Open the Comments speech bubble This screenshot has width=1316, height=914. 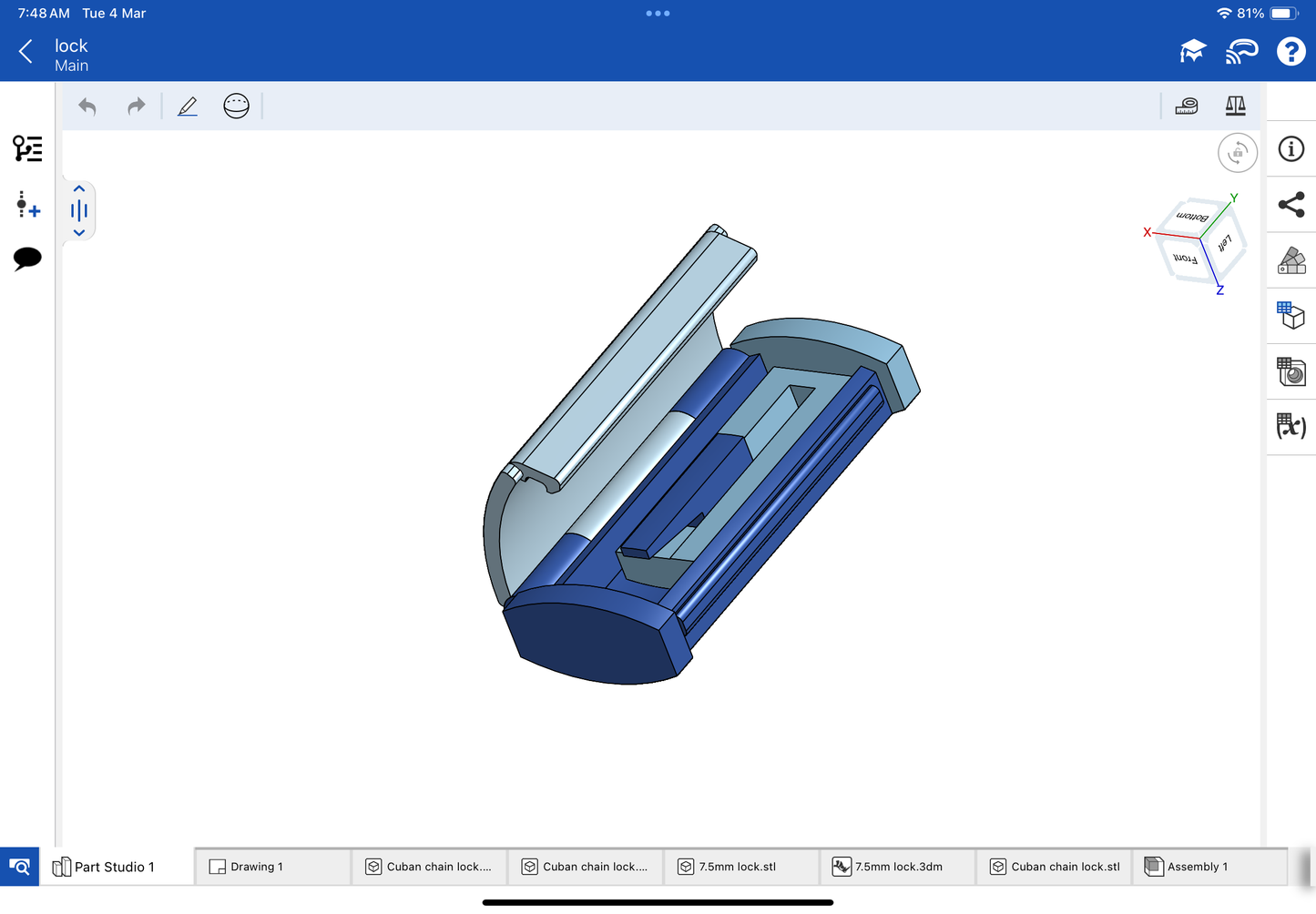[27, 259]
